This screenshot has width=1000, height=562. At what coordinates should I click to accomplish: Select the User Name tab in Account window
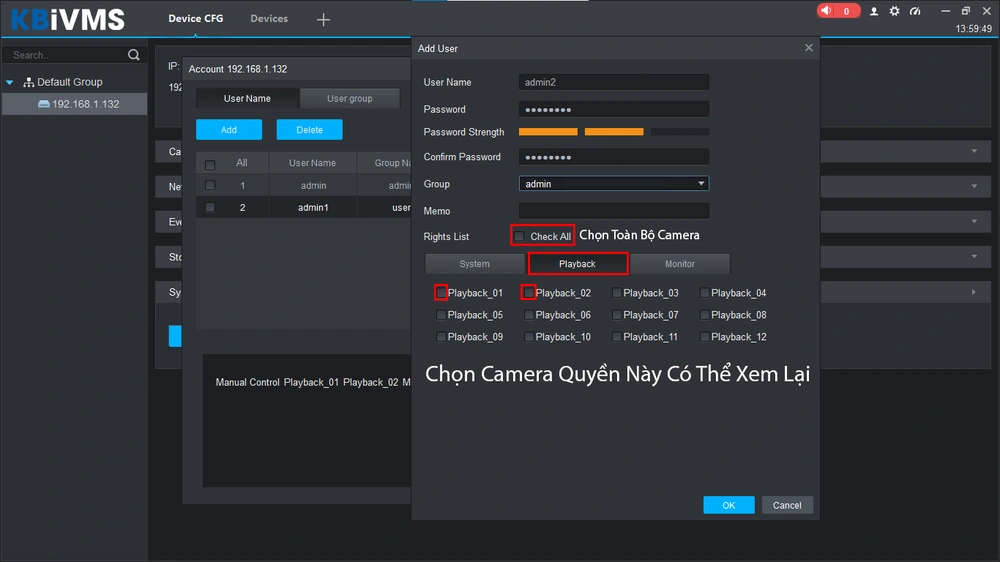(247, 98)
